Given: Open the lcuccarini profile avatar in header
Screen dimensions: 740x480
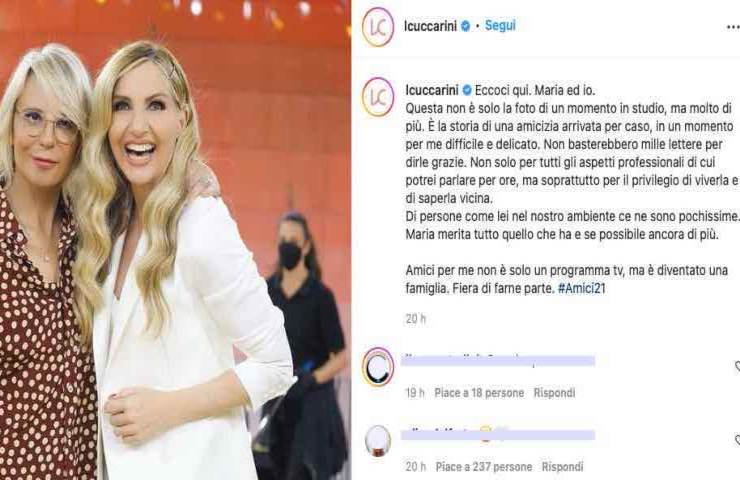Looking at the screenshot, I should pyautogui.click(x=378, y=27).
